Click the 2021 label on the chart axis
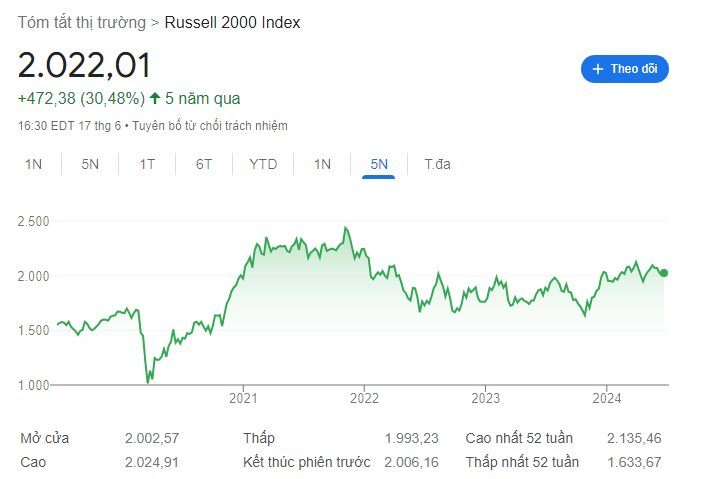The width and height of the screenshot is (711, 479). click(244, 398)
